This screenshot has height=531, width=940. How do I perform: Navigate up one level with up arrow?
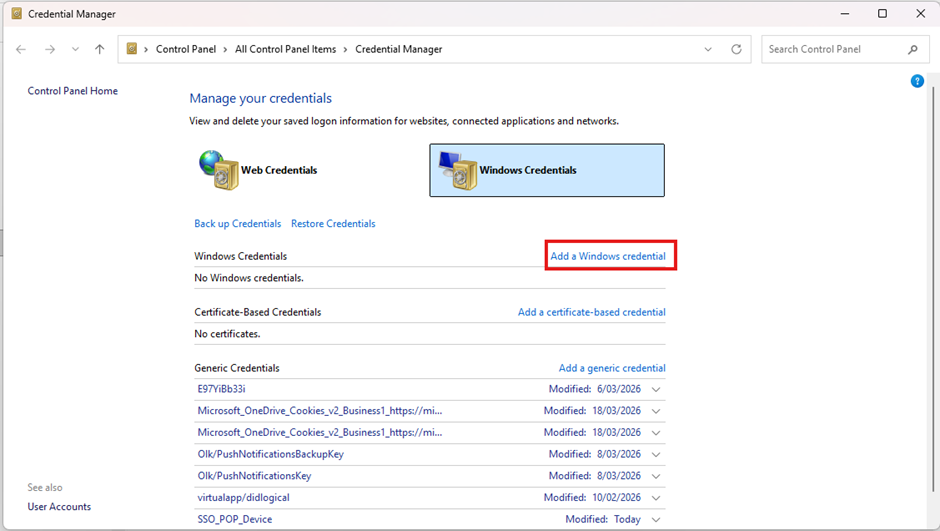(x=99, y=49)
